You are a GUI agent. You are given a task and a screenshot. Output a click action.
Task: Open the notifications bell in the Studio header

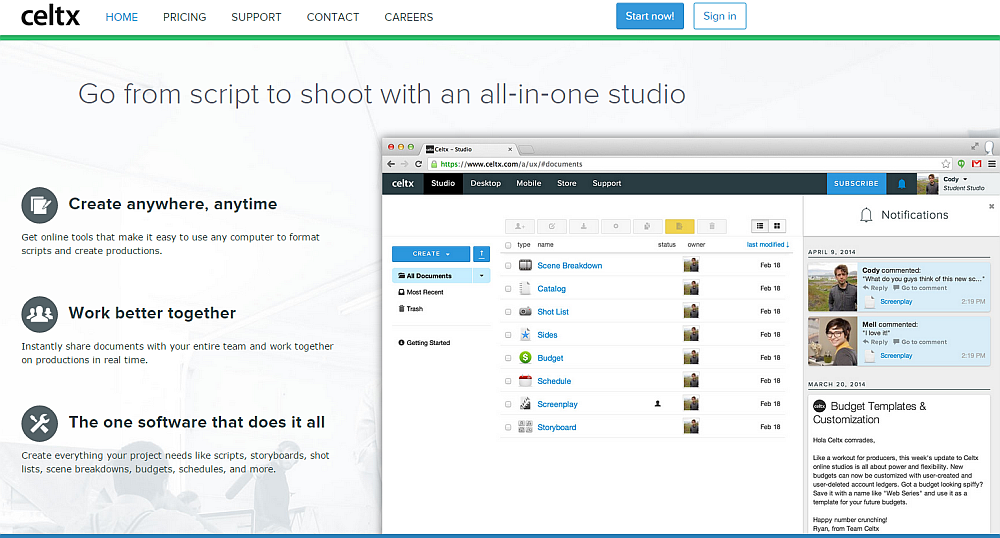[901, 184]
